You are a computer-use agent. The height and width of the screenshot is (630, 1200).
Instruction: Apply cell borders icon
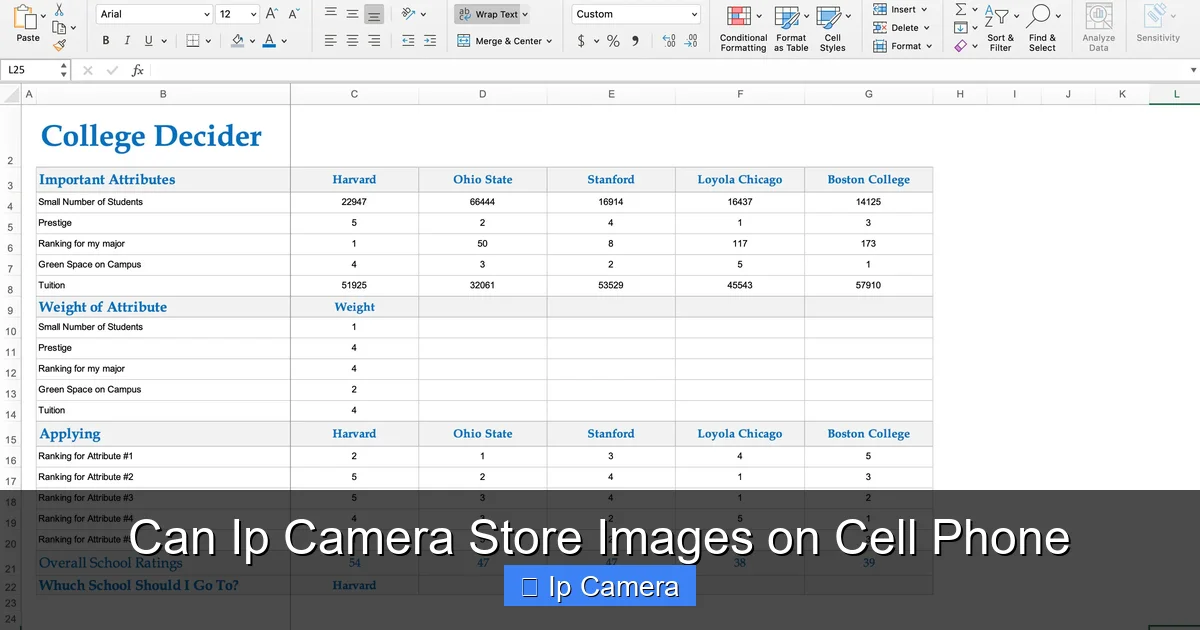click(x=193, y=41)
